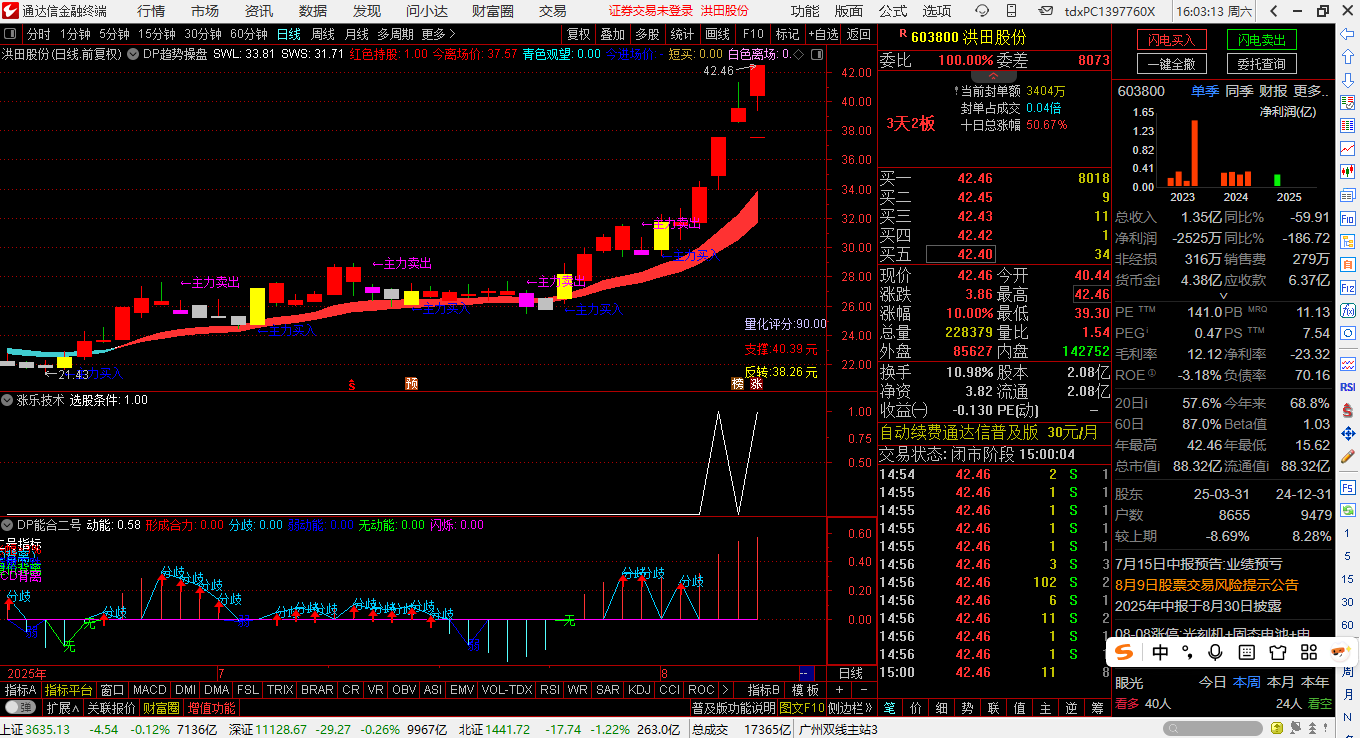Toggle the 弹 popup switch at the bottom left

coord(21,707)
